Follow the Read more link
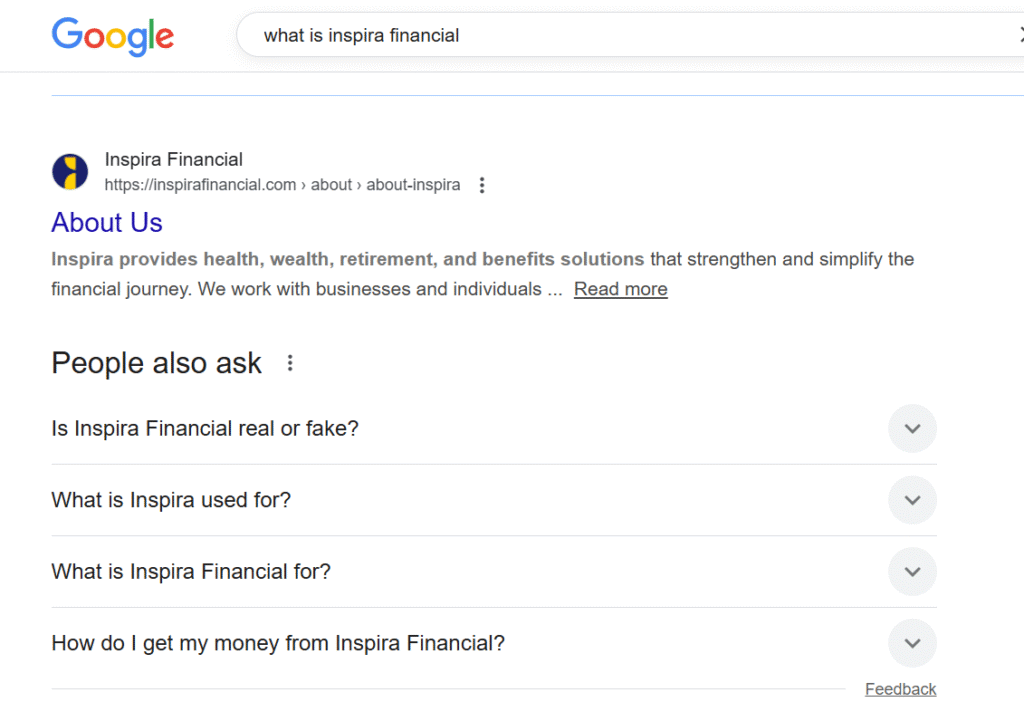 click(620, 289)
